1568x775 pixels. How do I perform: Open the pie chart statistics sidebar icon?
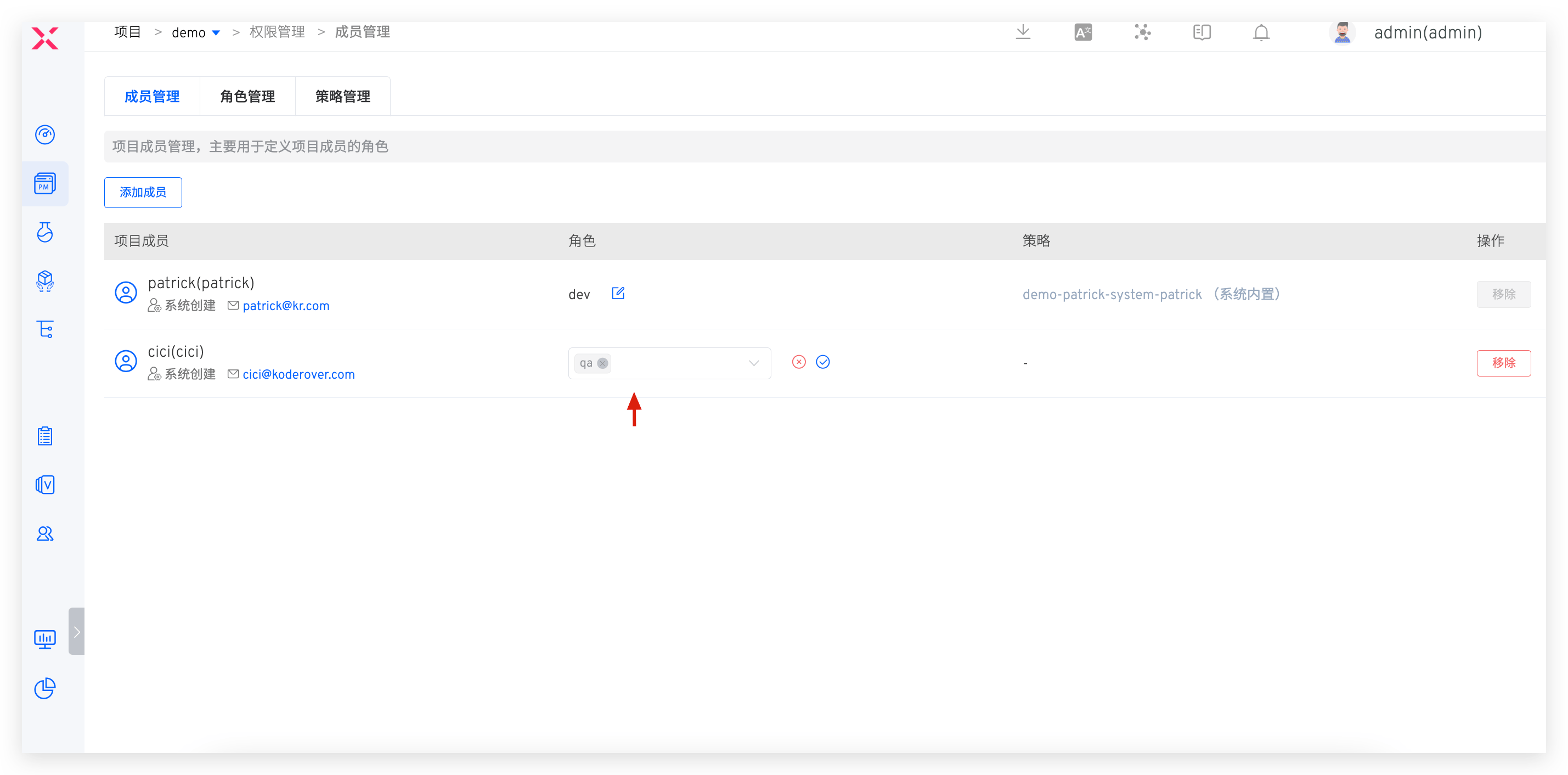click(45, 688)
